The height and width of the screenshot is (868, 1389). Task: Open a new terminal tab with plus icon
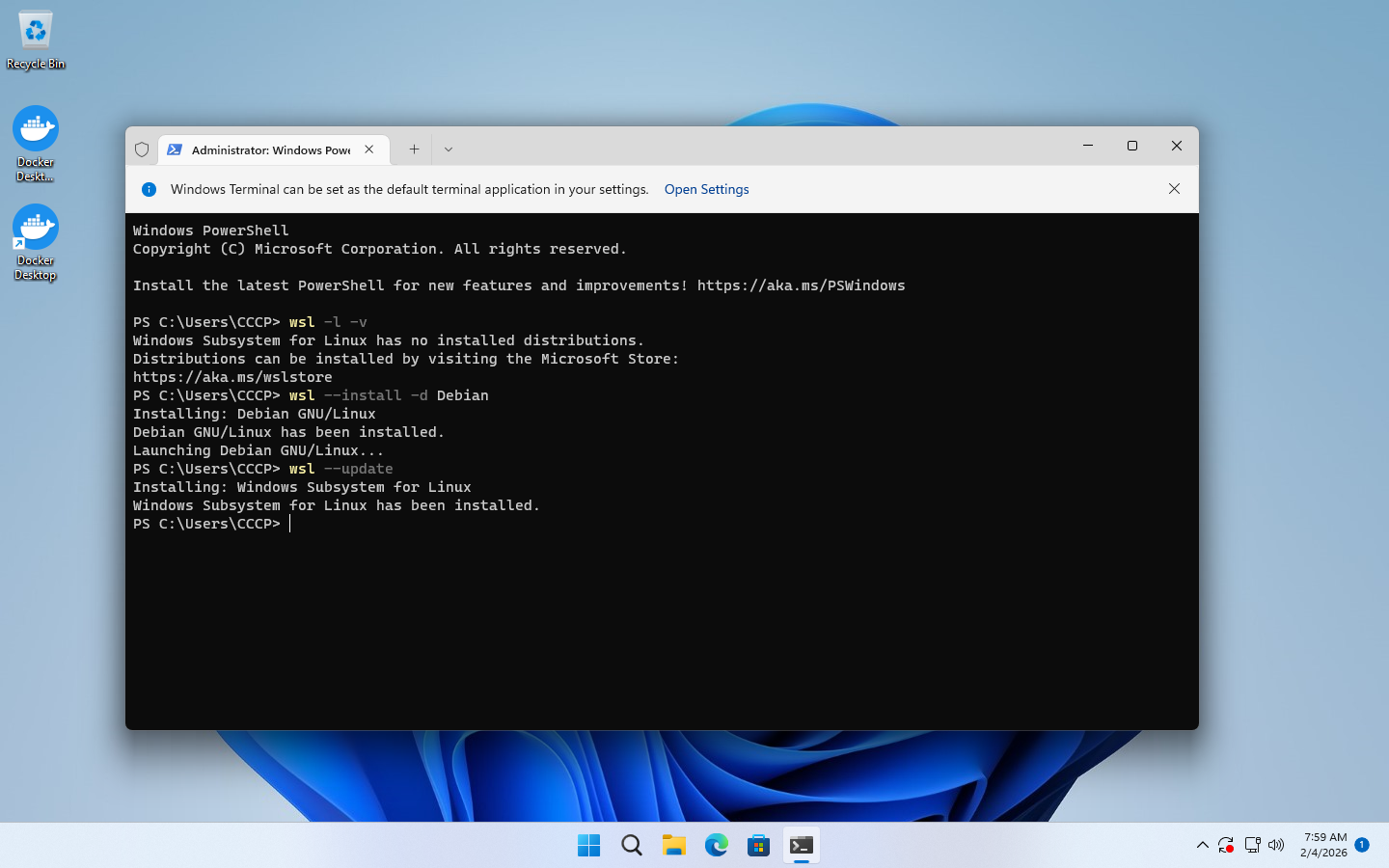(x=414, y=149)
